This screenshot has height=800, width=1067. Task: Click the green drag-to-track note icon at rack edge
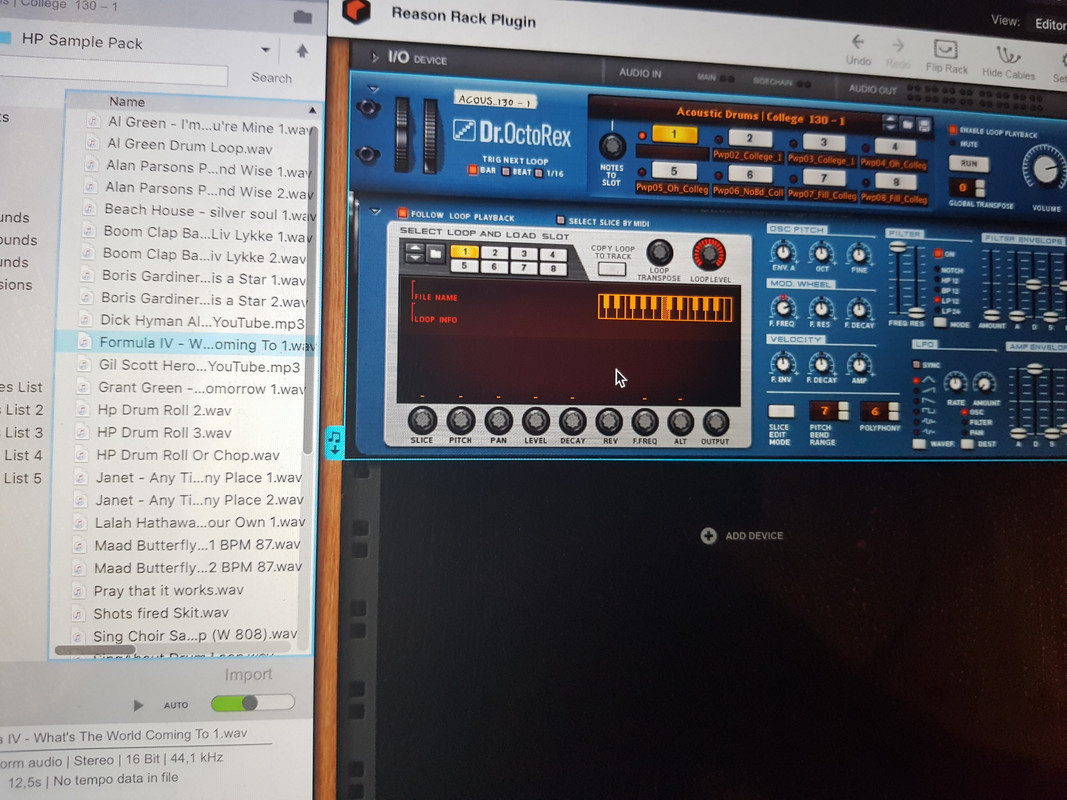334,442
